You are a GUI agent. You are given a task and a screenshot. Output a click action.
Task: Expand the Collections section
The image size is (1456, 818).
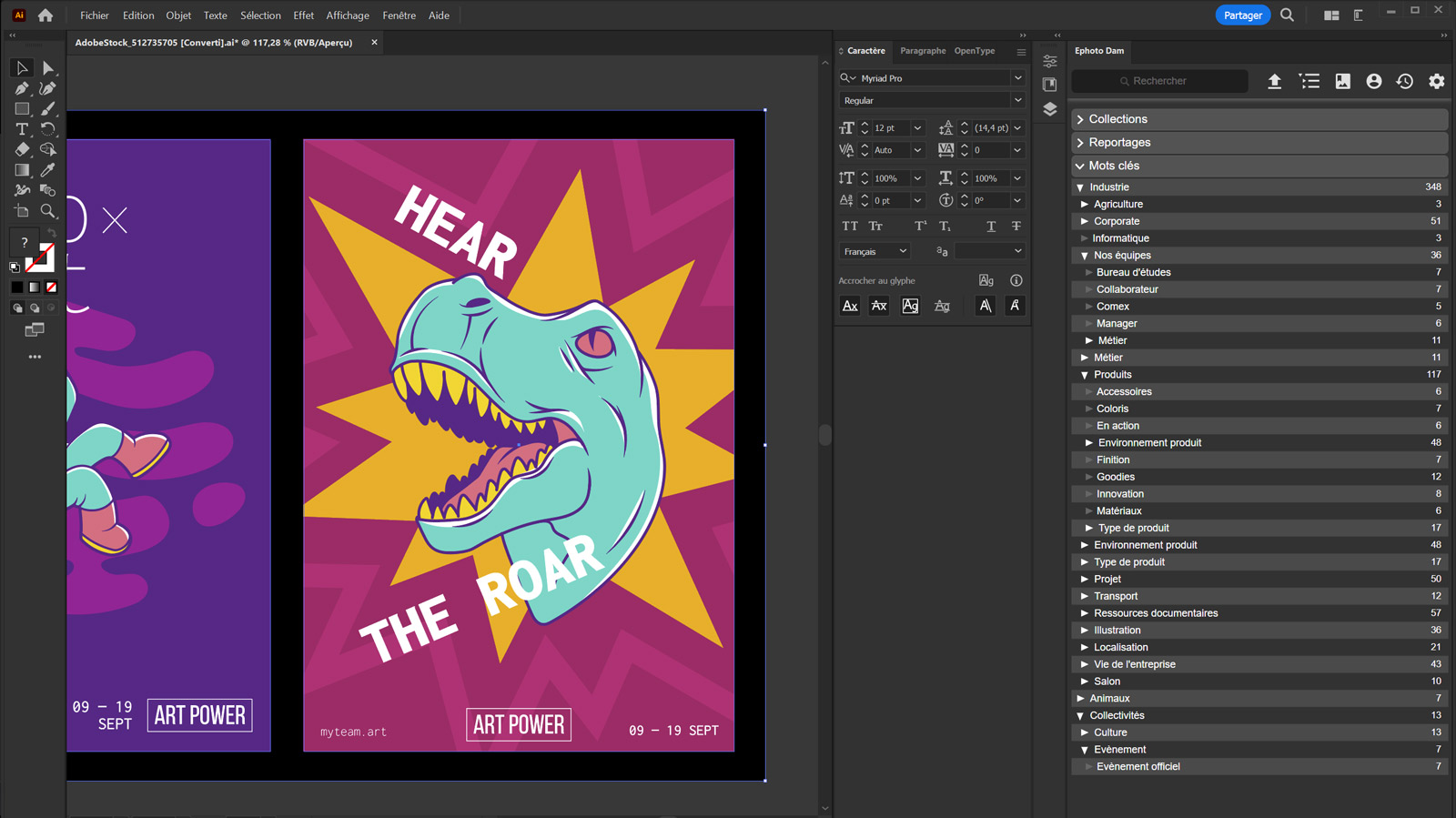coord(1259,119)
